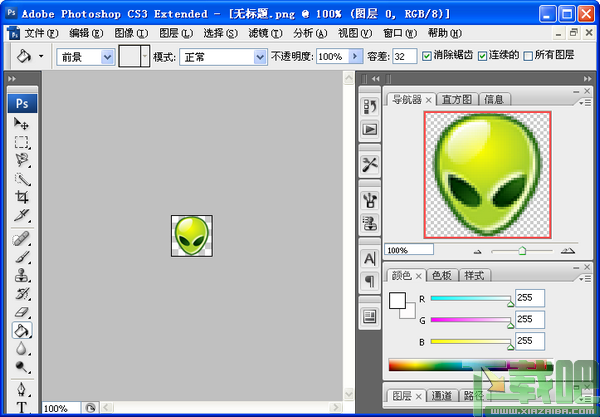Expand the icon panel dock arrows
Image resolution: width=600 pixels, height=417 pixels.
tap(376, 78)
